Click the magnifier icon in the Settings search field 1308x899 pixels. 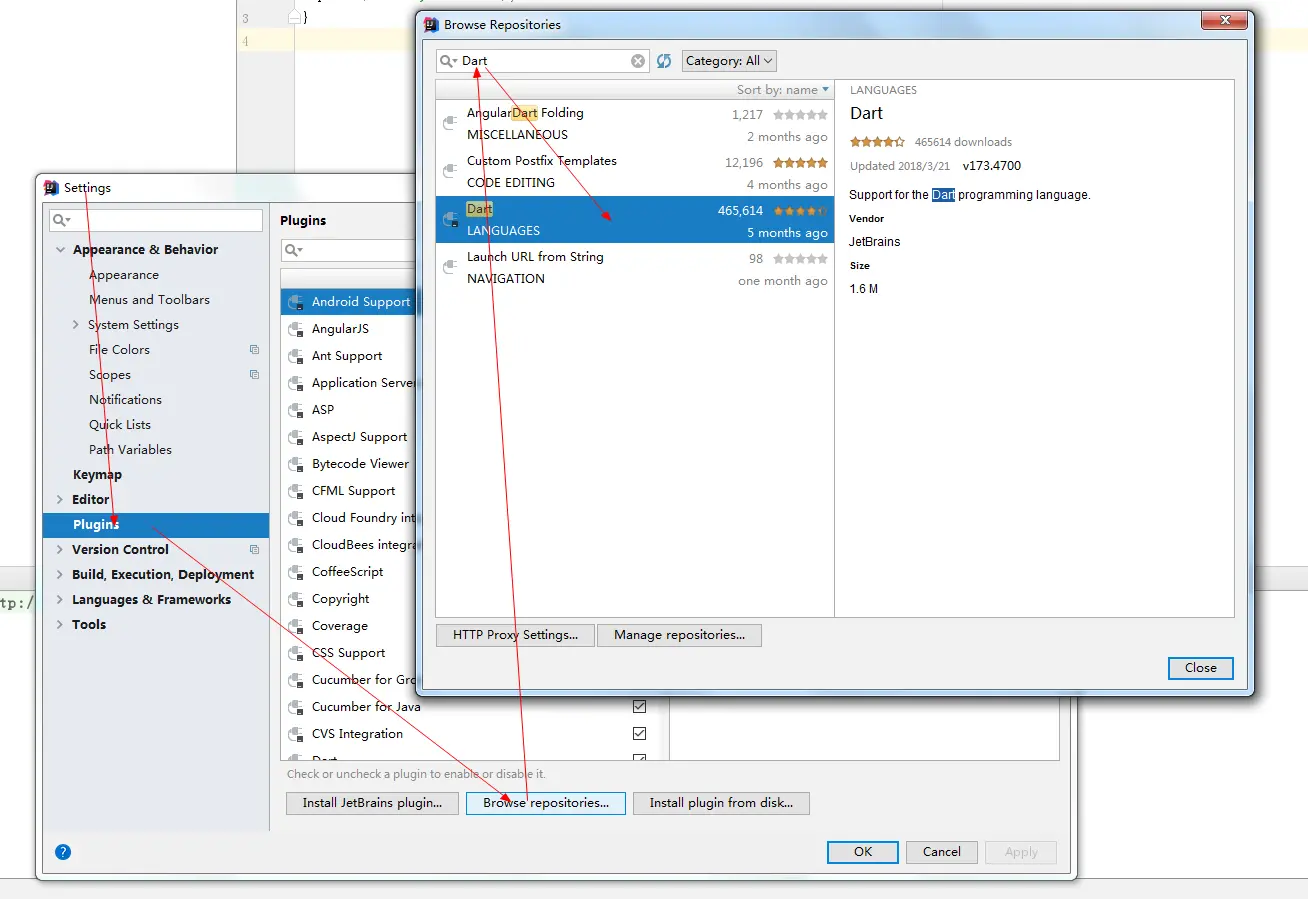(61, 220)
